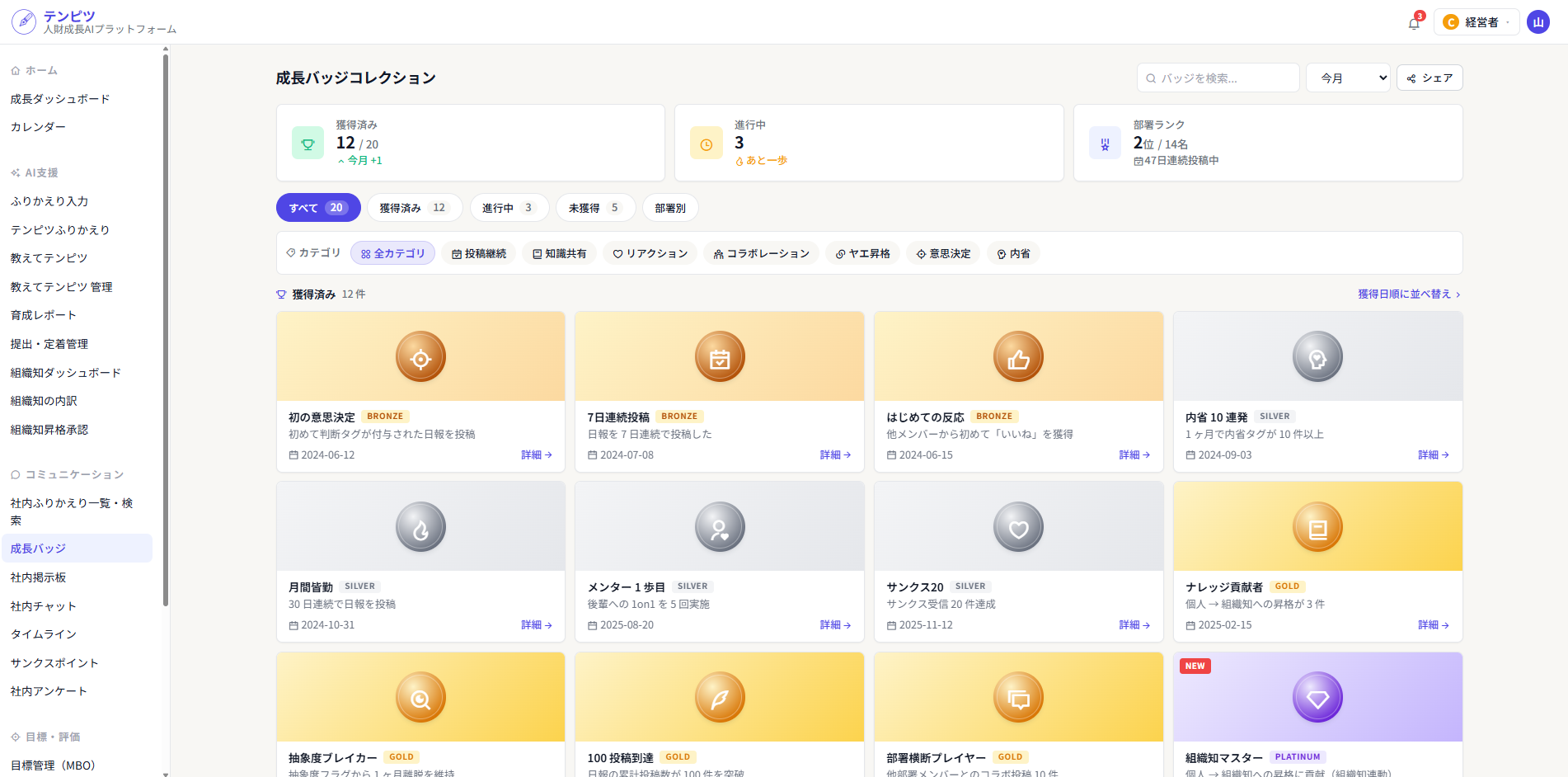Click the サンクス20 heart badge icon

(x=1018, y=527)
